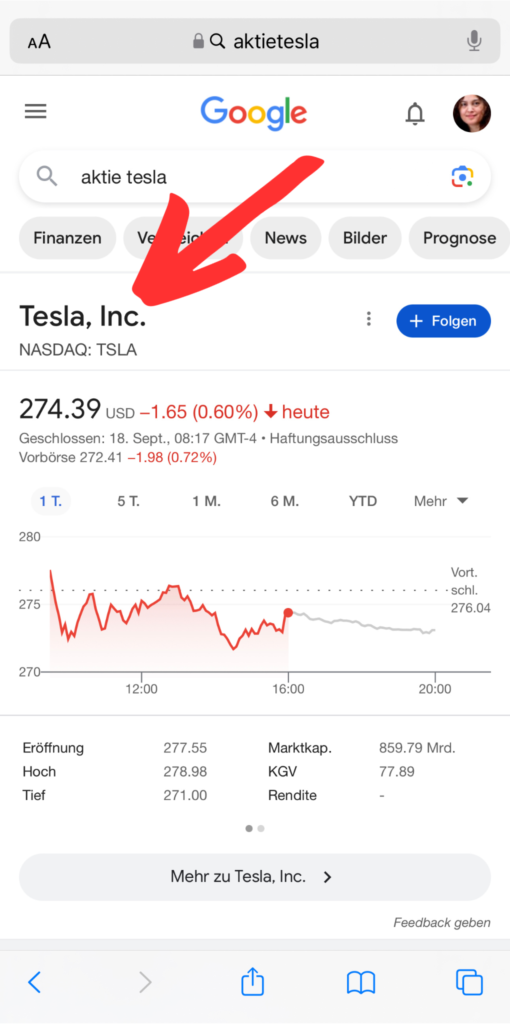This screenshot has width=510, height=1024.
Task: Follow Tesla with the Folgen button
Action: tap(443, 321)
